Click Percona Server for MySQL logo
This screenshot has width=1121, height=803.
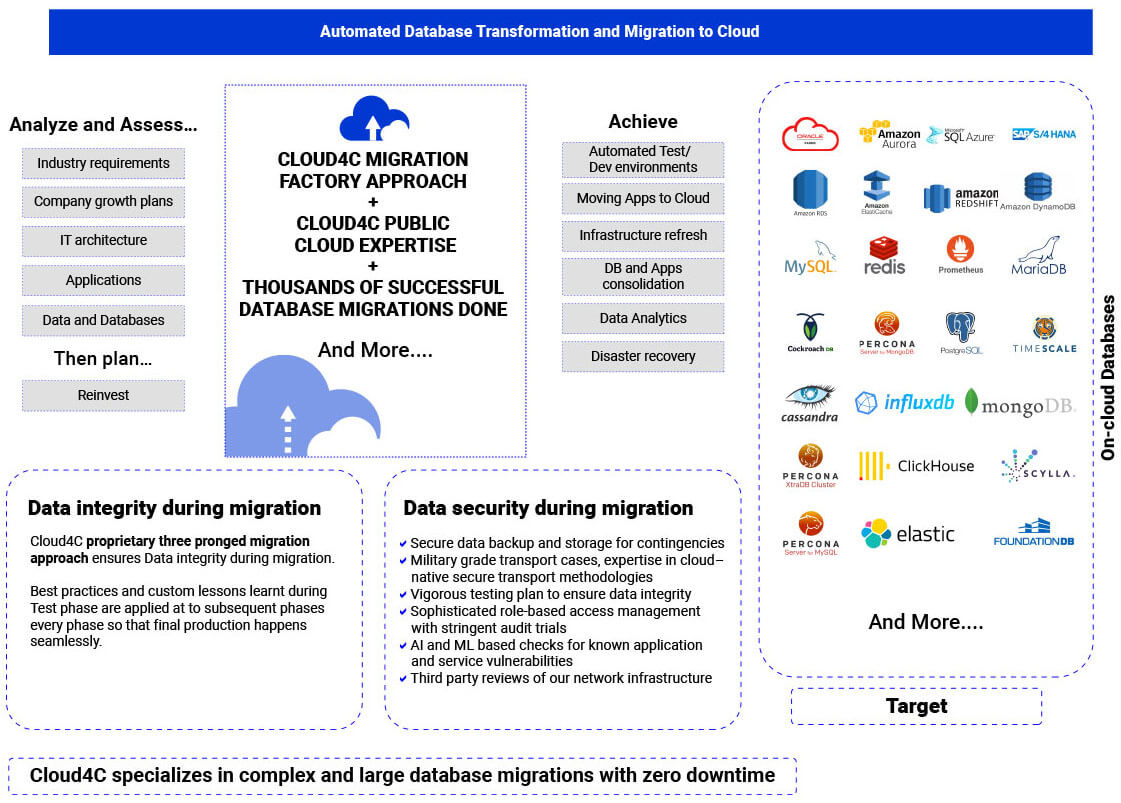(810, 533)
